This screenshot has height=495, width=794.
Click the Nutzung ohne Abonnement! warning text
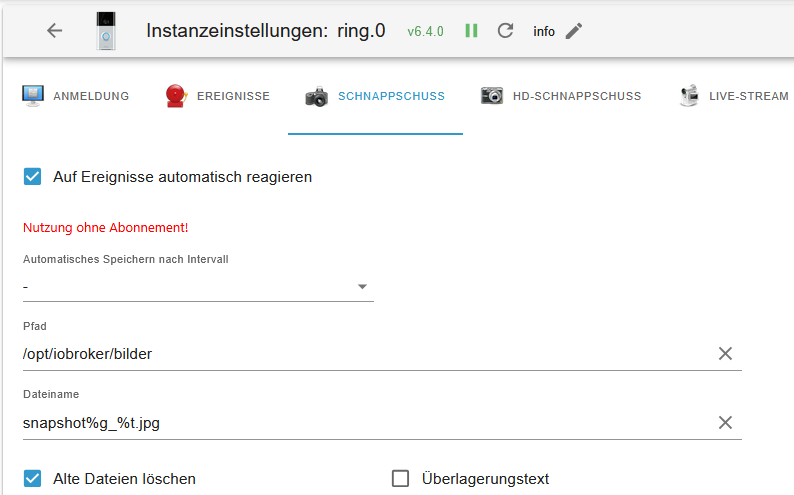click(x=105, y=228)
